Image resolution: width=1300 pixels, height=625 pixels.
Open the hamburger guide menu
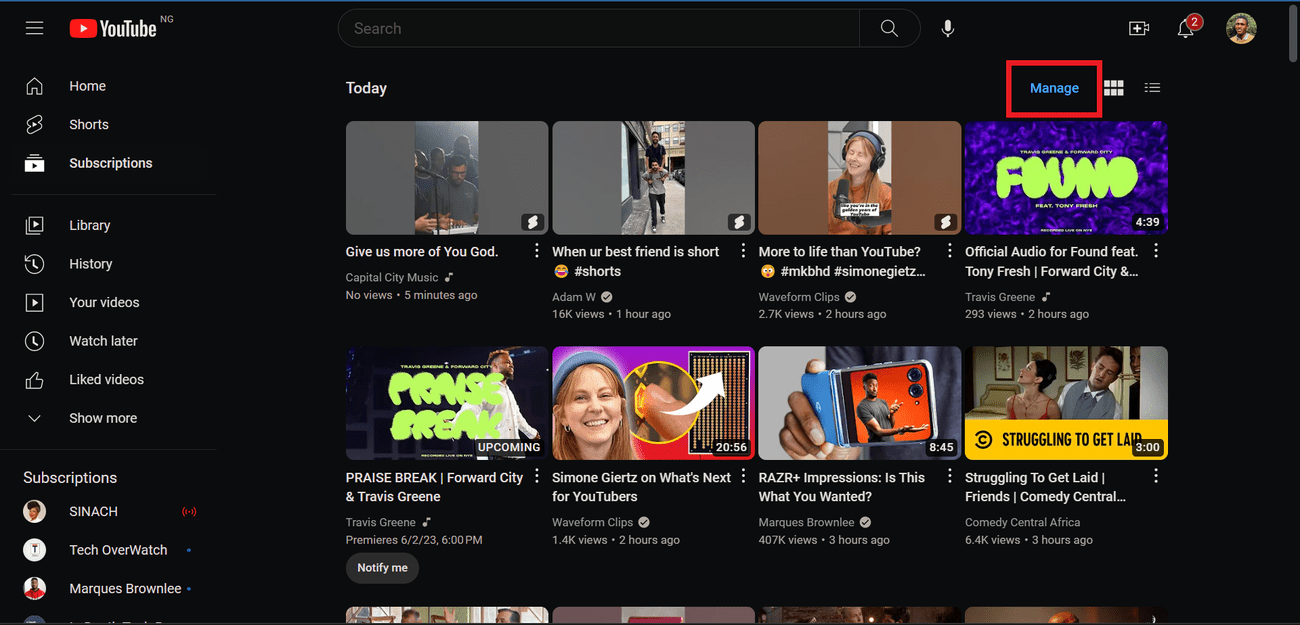coord(35,29)
